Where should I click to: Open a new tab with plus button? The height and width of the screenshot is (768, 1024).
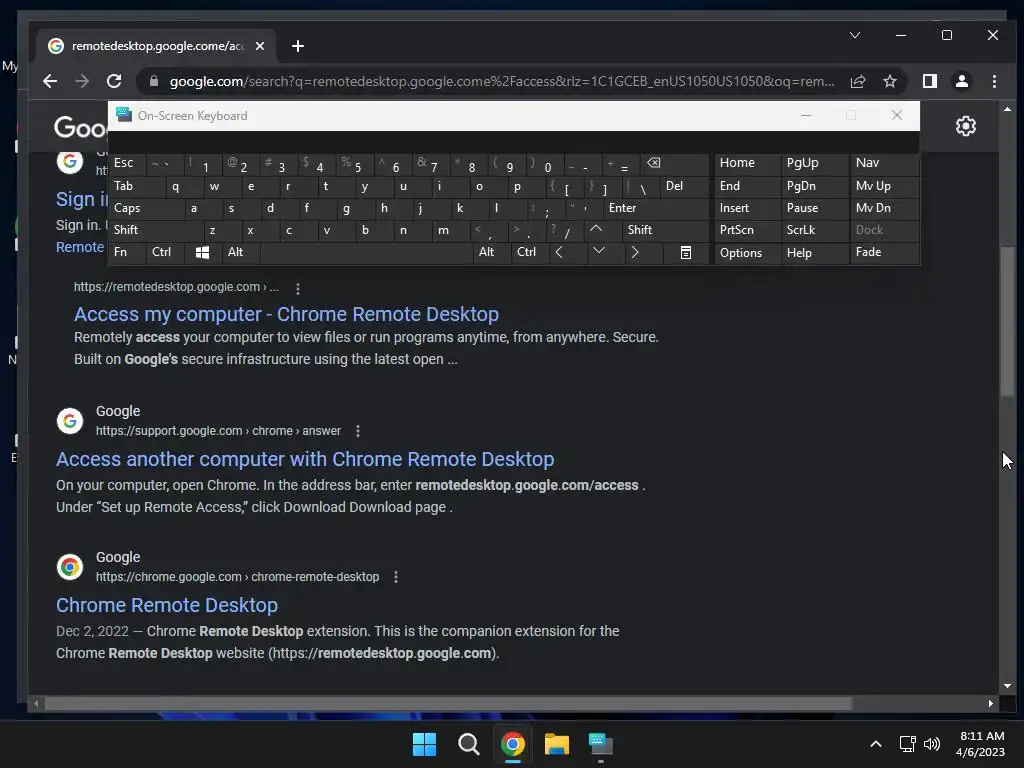pos(298,46)
